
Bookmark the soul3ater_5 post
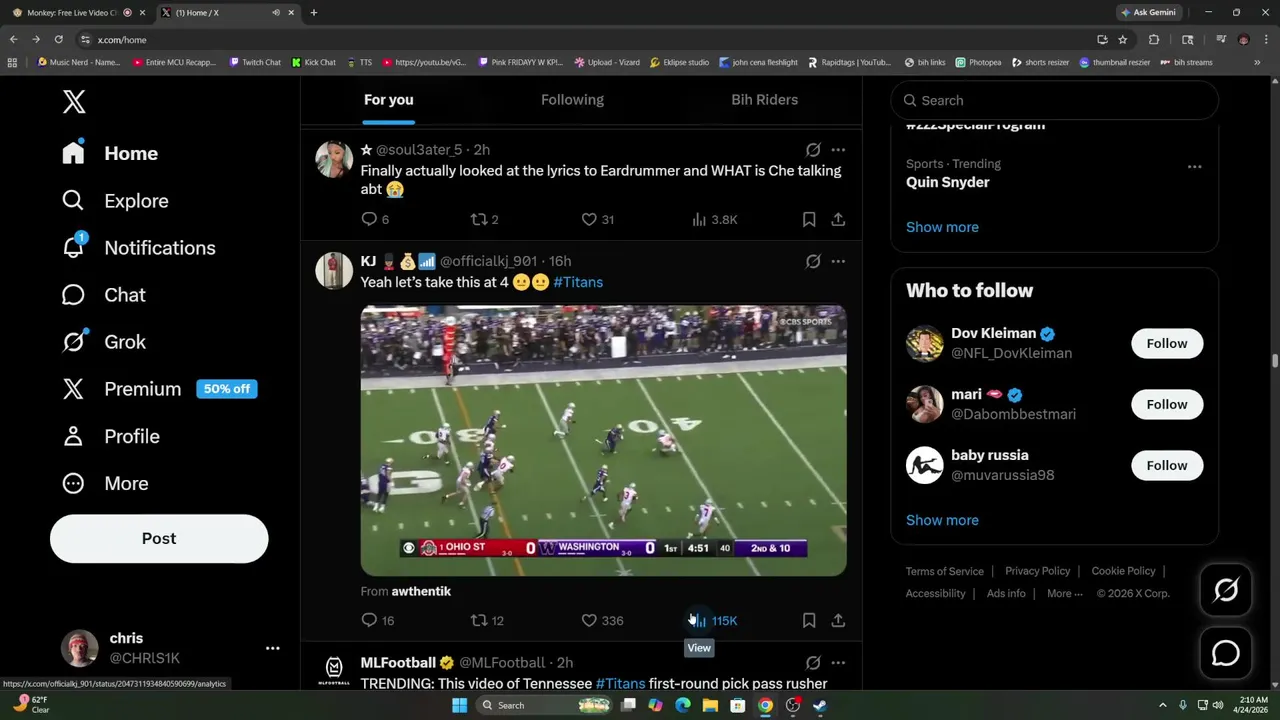[x=809, y=219]
